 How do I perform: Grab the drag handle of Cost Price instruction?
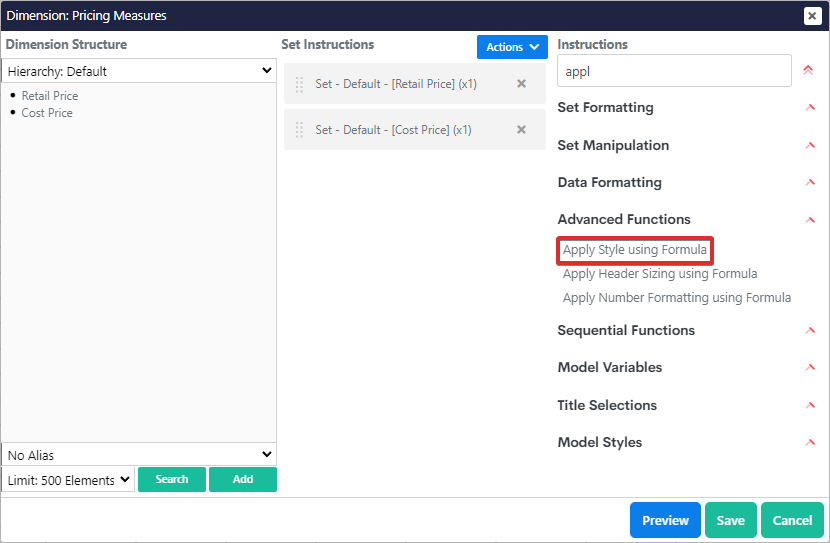pos(299,130)
